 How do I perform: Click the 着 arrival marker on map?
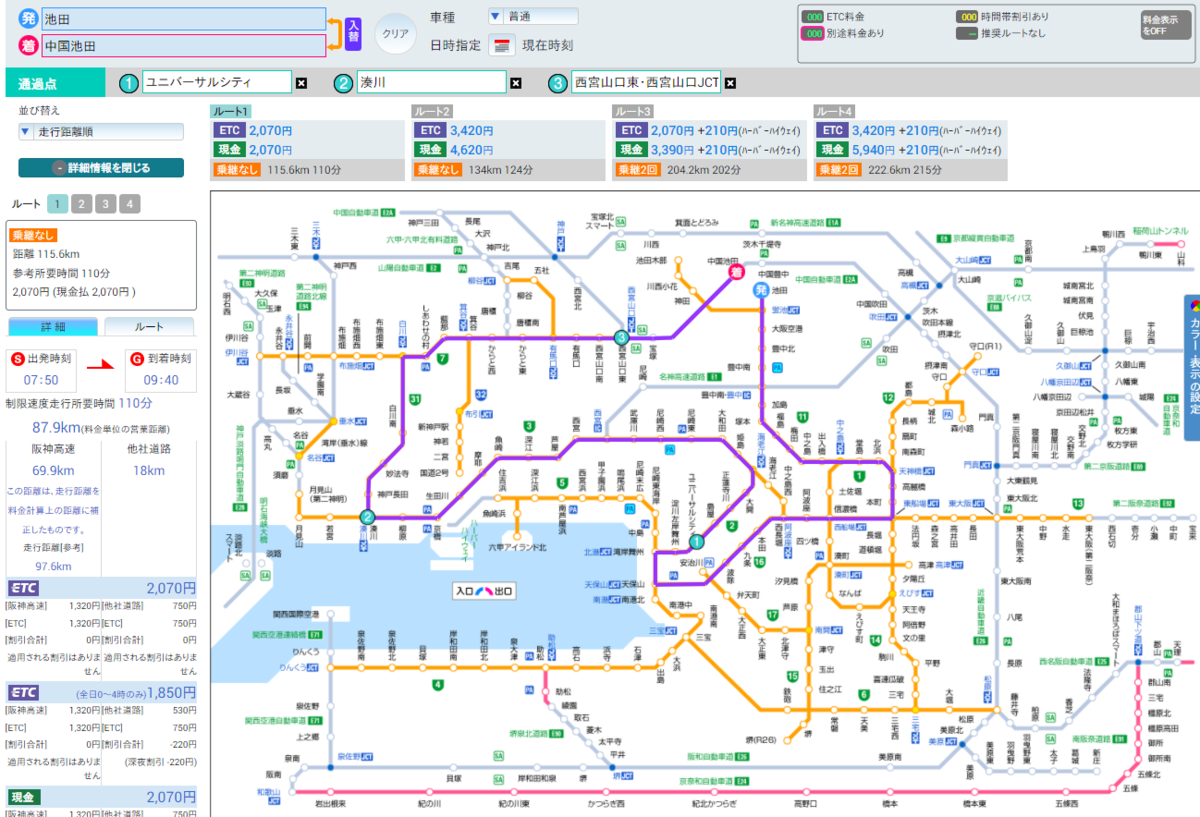coord(737,271)
